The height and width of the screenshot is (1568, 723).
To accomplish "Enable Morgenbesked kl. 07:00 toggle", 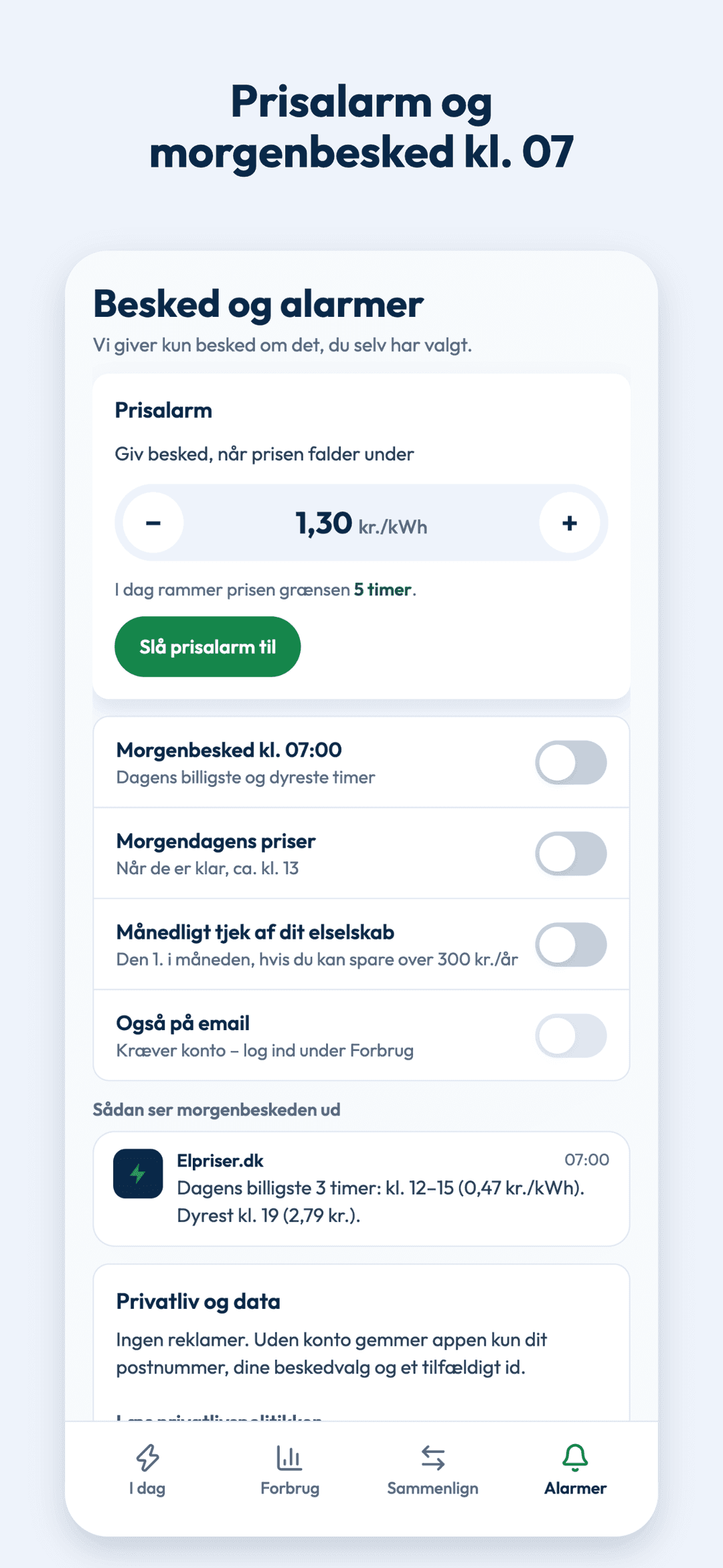I will click(x=571, y=762).
